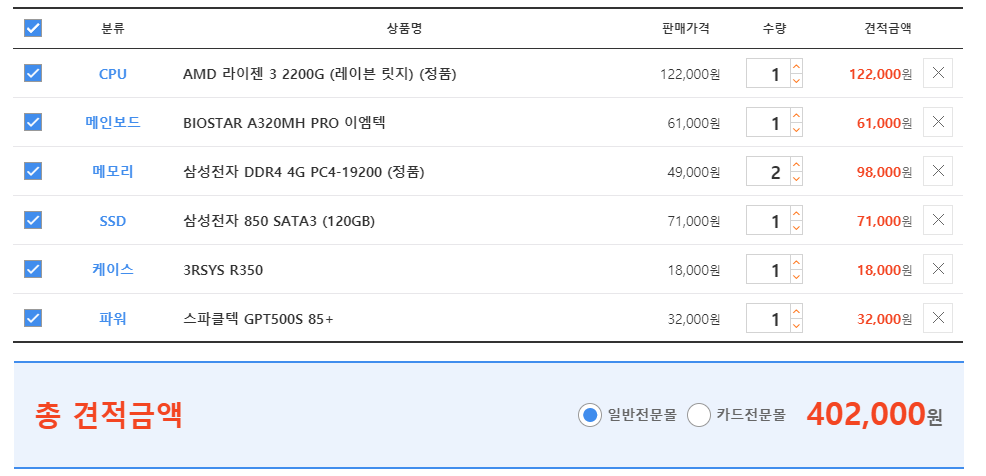Uncheck the select-all checkbox in header
The image size is (986, 476).
coord(33,28)
